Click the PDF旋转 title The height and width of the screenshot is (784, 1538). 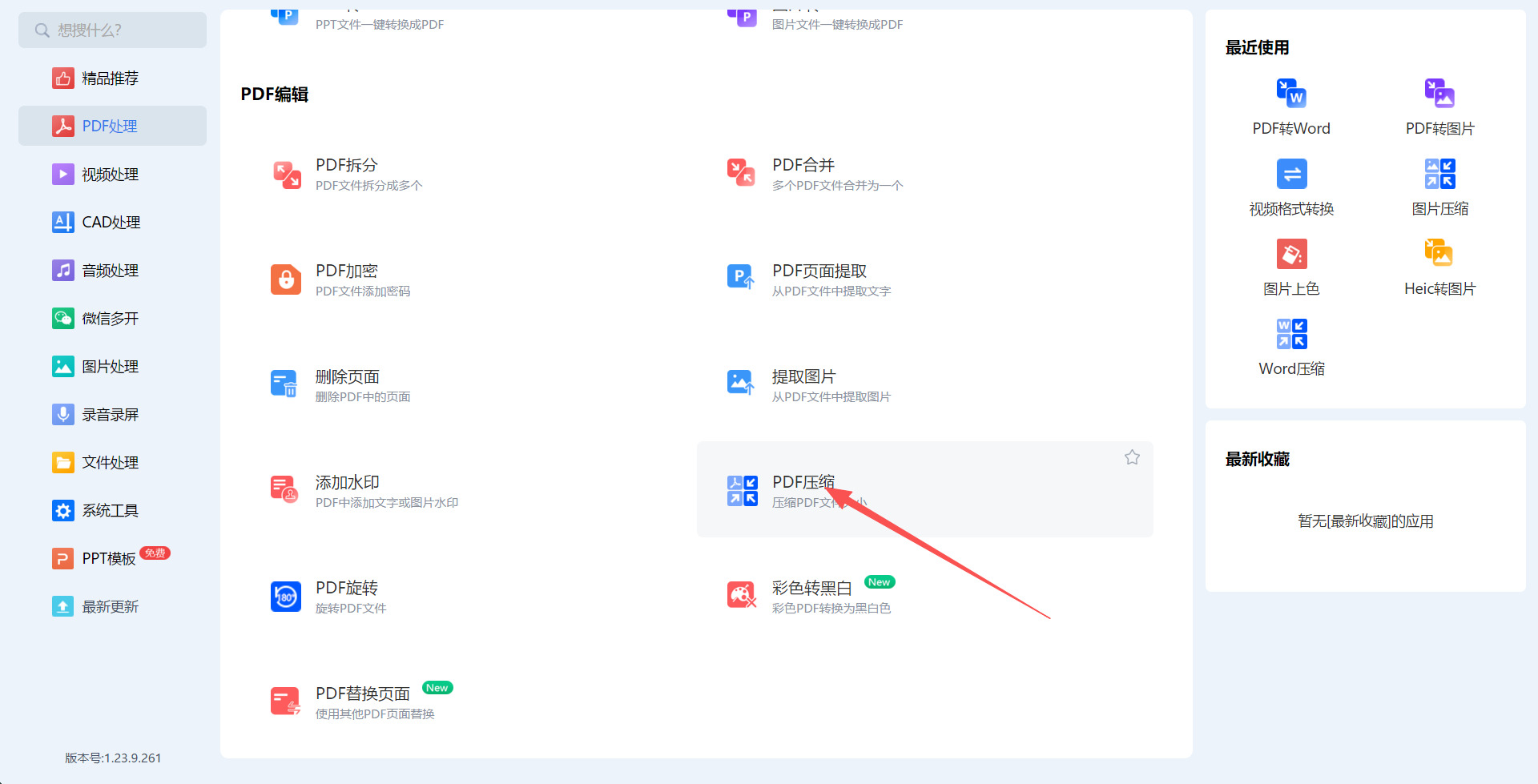coord(347,588)
